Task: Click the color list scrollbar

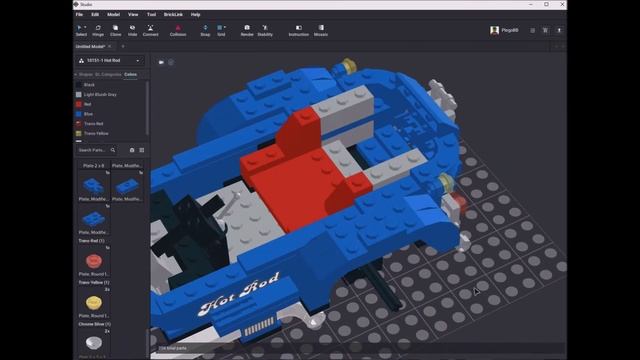Action: tap(147, 108)
